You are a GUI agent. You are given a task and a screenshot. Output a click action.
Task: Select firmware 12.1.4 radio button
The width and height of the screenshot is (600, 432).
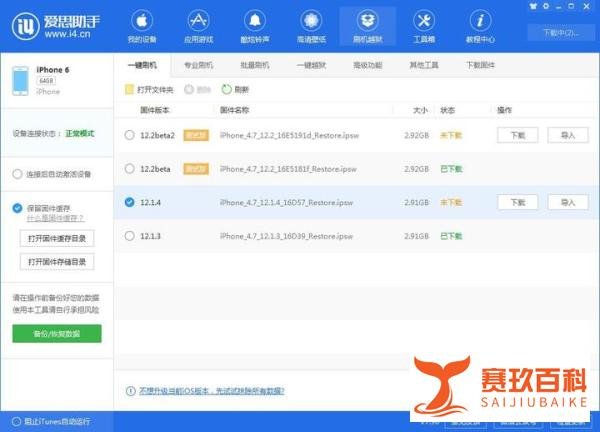(130, 202)
